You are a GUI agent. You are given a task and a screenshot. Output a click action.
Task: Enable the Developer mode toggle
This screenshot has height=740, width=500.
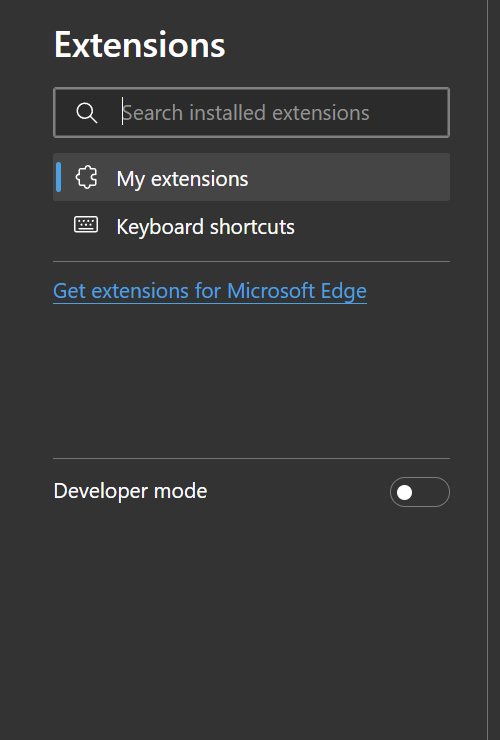[420, 492]
